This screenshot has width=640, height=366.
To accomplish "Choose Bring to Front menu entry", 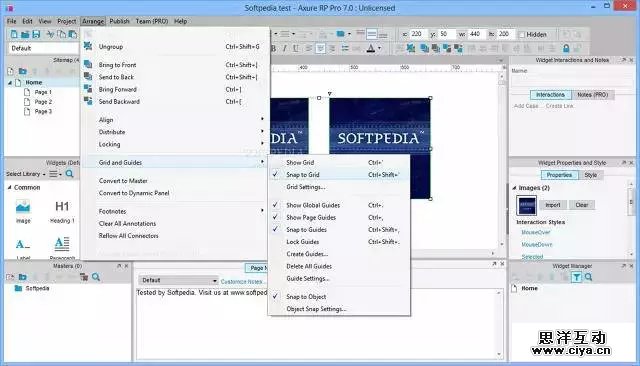I will pos(176,65).
